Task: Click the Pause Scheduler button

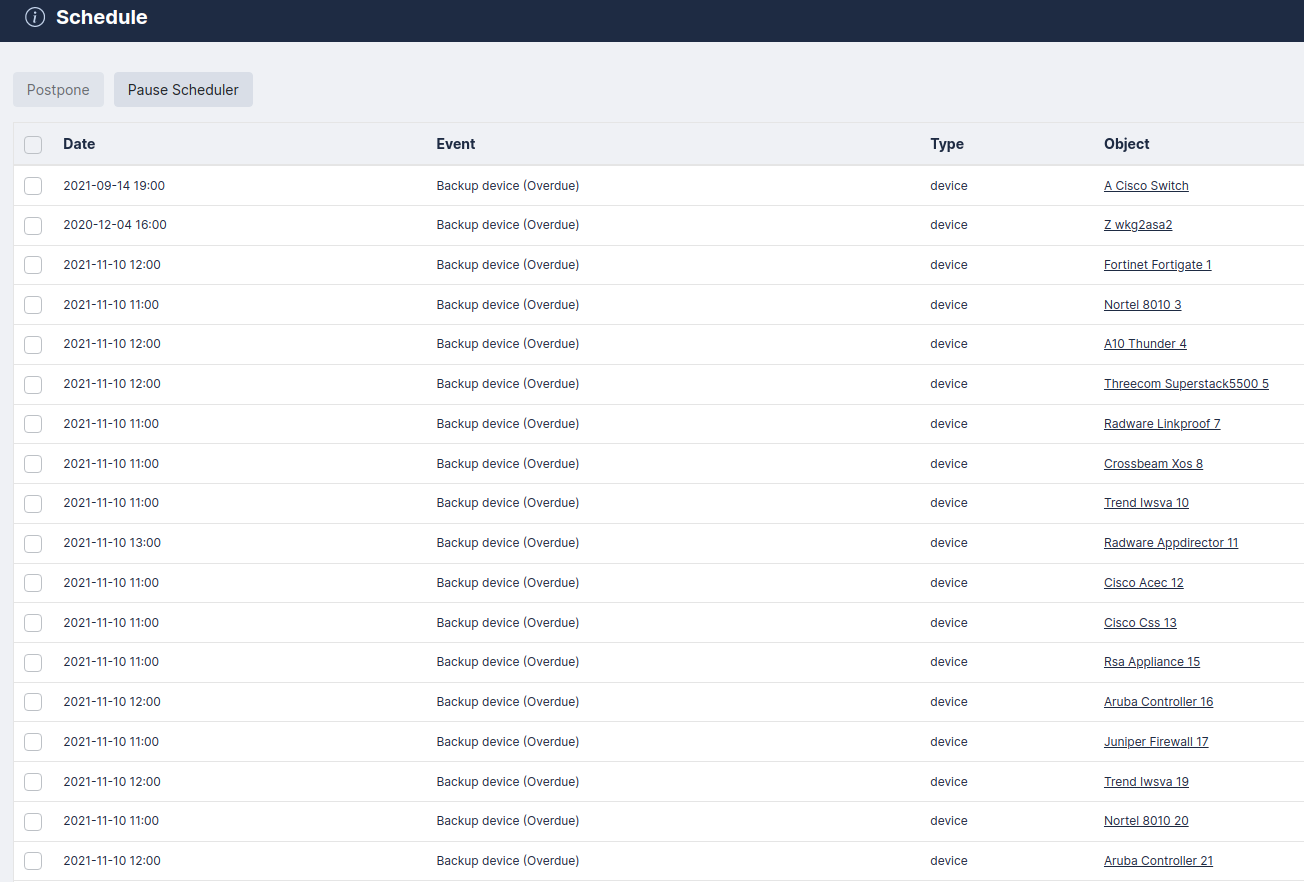Action: [x=183, y=90]
